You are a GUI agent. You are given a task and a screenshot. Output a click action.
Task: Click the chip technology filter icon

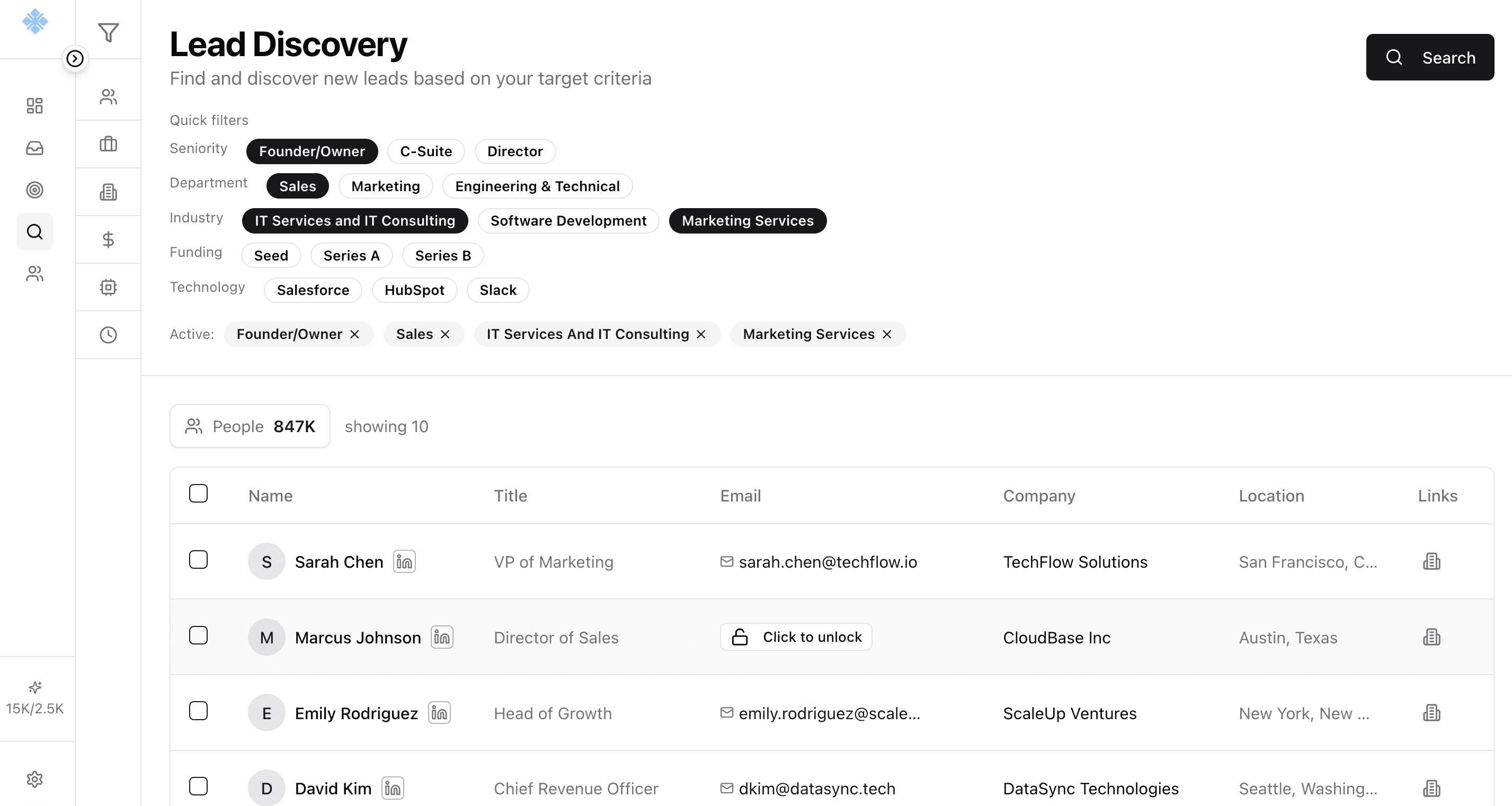108,287
